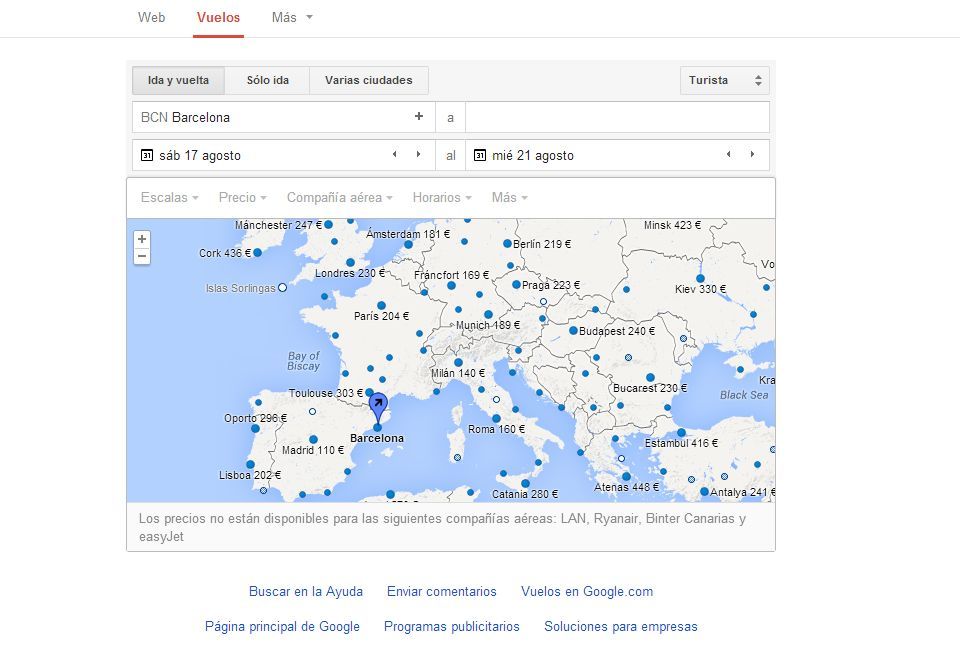Click the Múnich 189 € price label
Image resolution: width=960 pixels, height=649 pixels.
(x=488, y=325)
